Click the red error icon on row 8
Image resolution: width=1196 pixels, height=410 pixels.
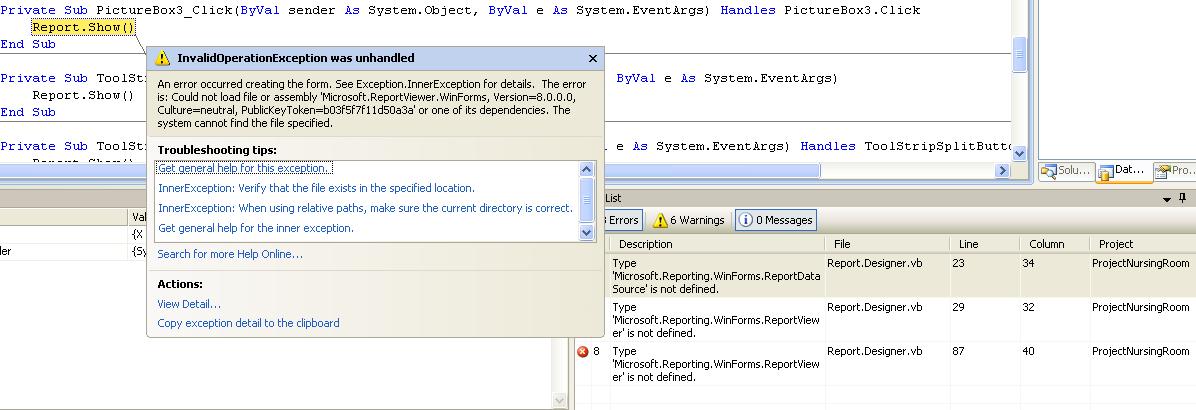pos(582,352)
